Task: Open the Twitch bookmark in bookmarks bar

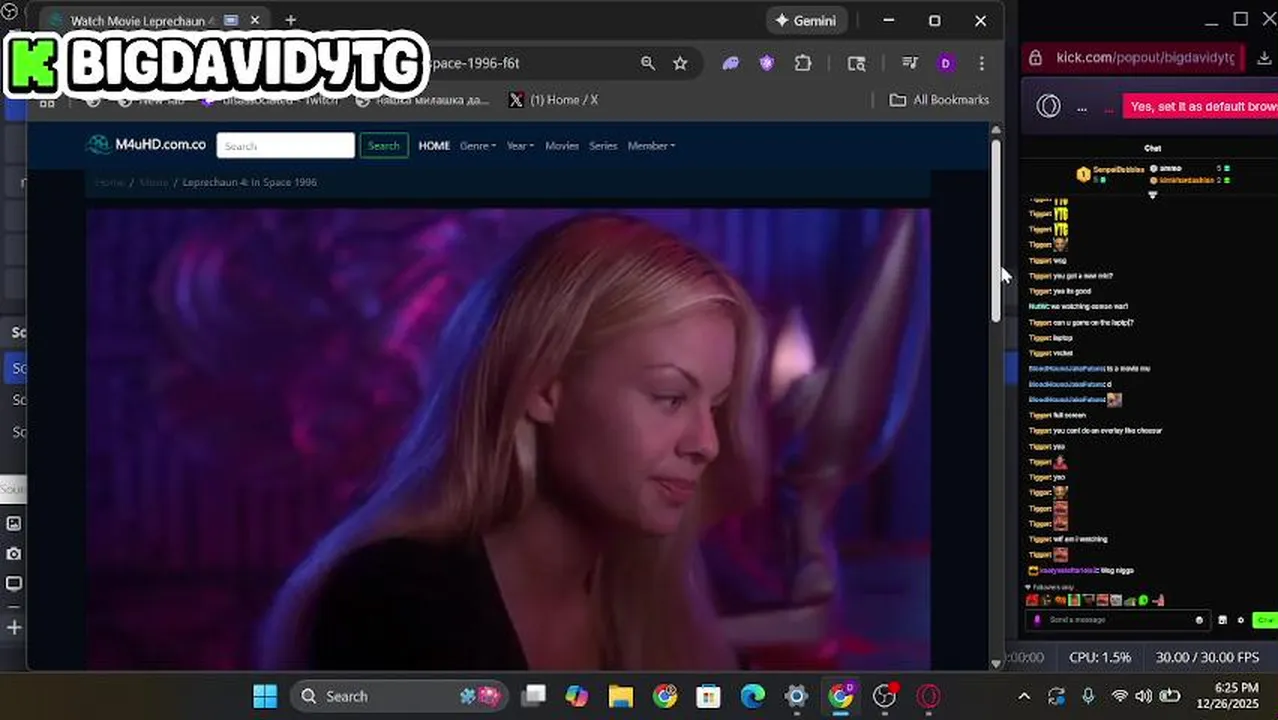Action: pyautogui.click(x=269, y=100)
